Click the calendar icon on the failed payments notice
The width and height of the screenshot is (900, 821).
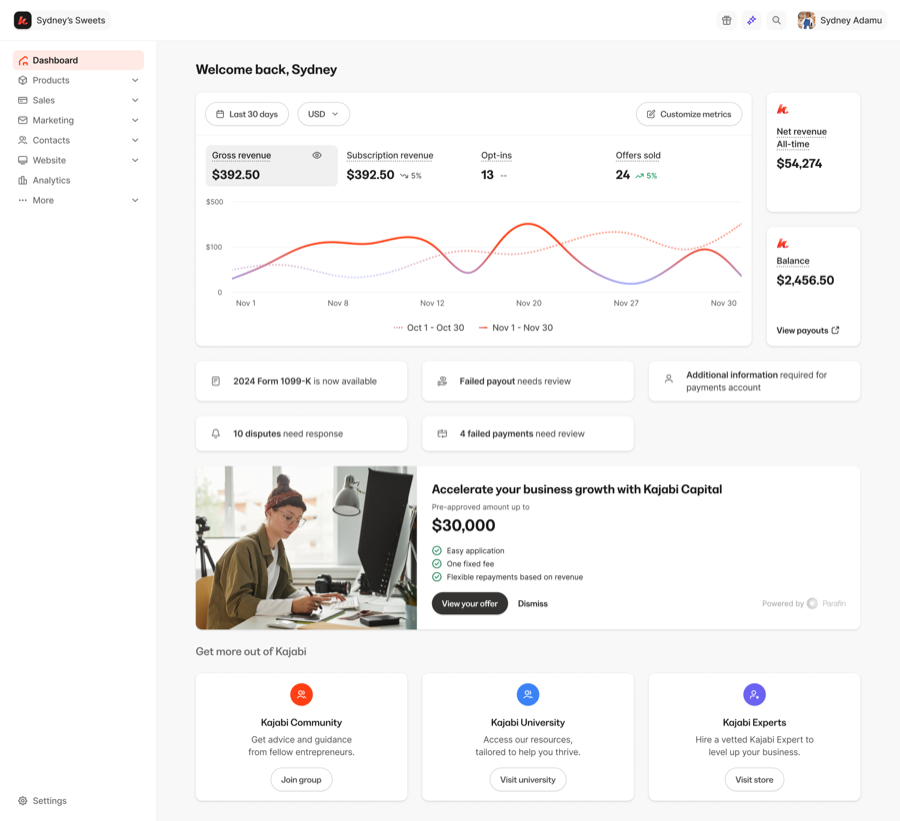point(442,433)
